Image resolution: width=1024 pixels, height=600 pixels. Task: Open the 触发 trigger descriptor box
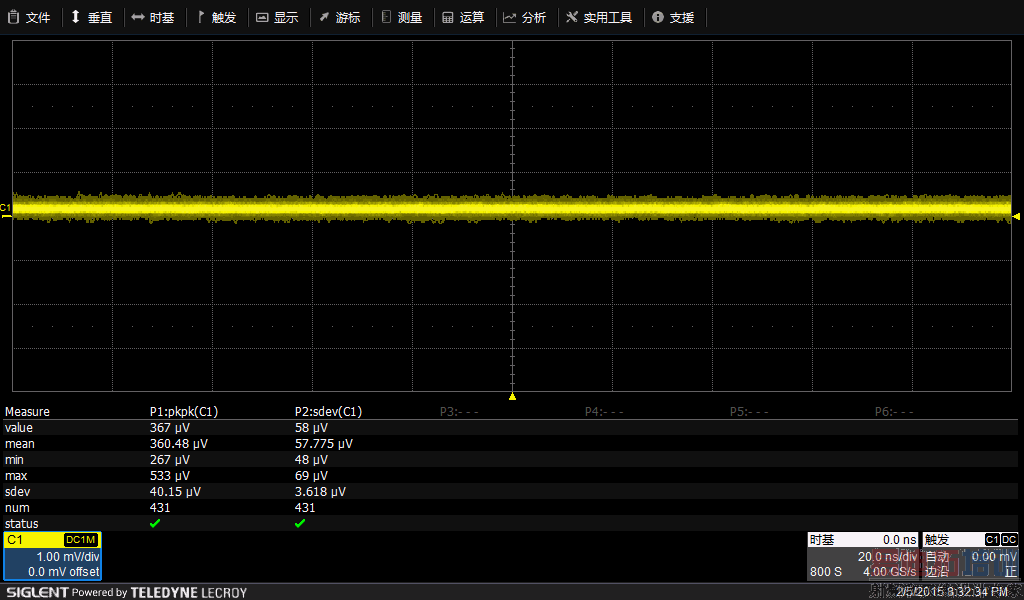(x=970, y=556)
